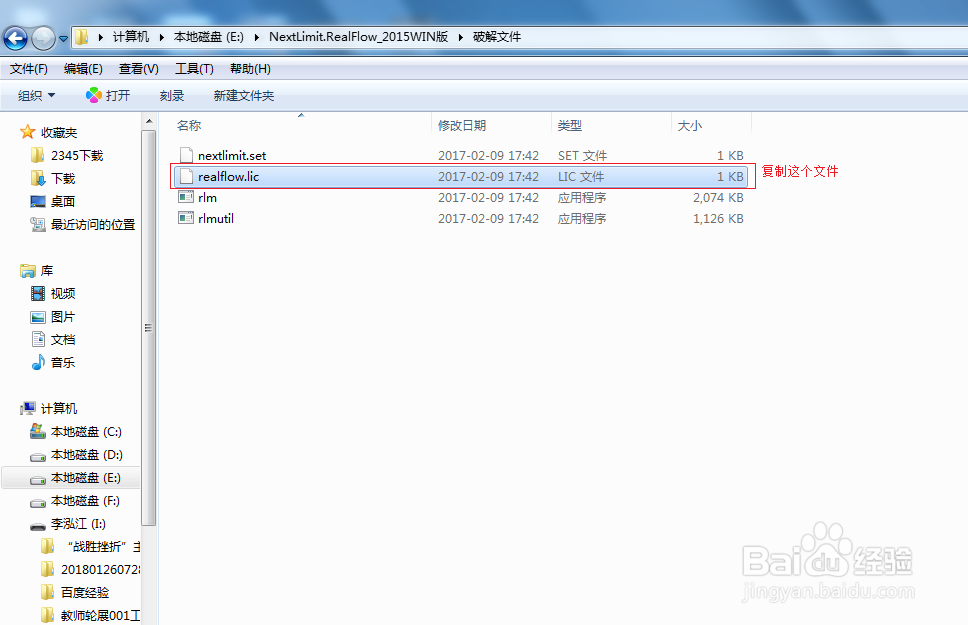
Task: Click the 本地磁盘 (D:) drive icon
Action: click(38, 456)
